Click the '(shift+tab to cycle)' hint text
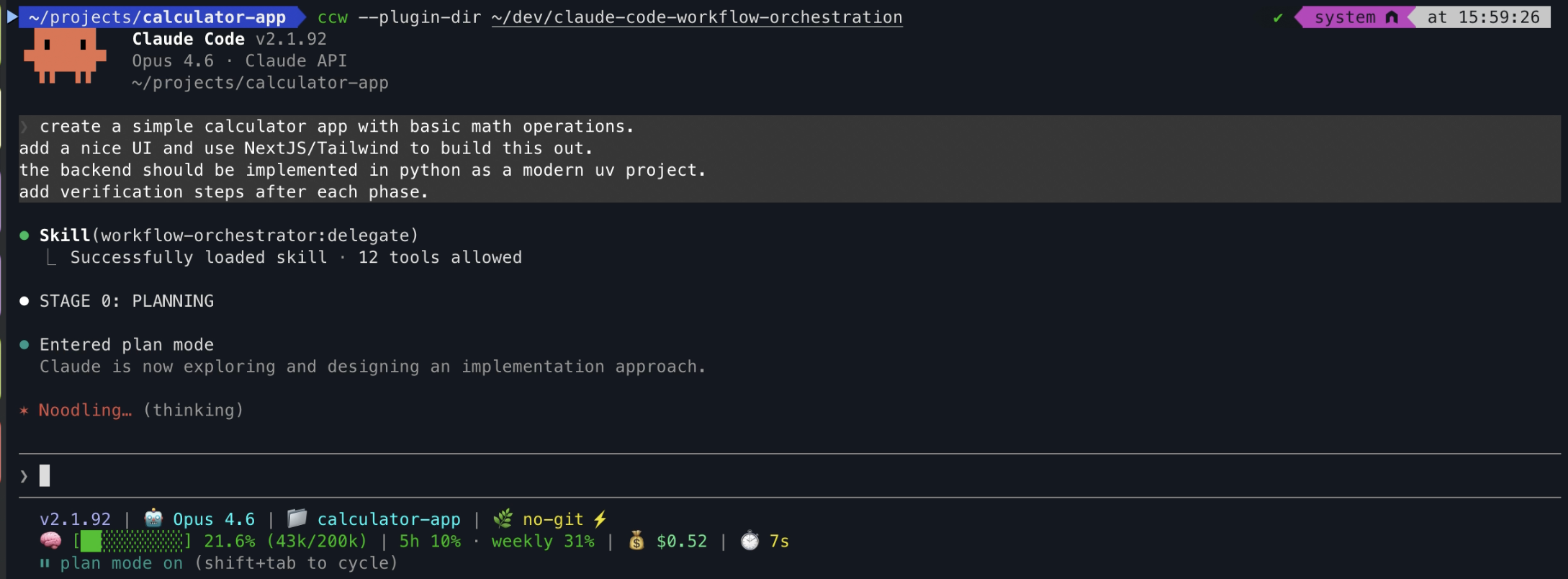 pos(296,563)
